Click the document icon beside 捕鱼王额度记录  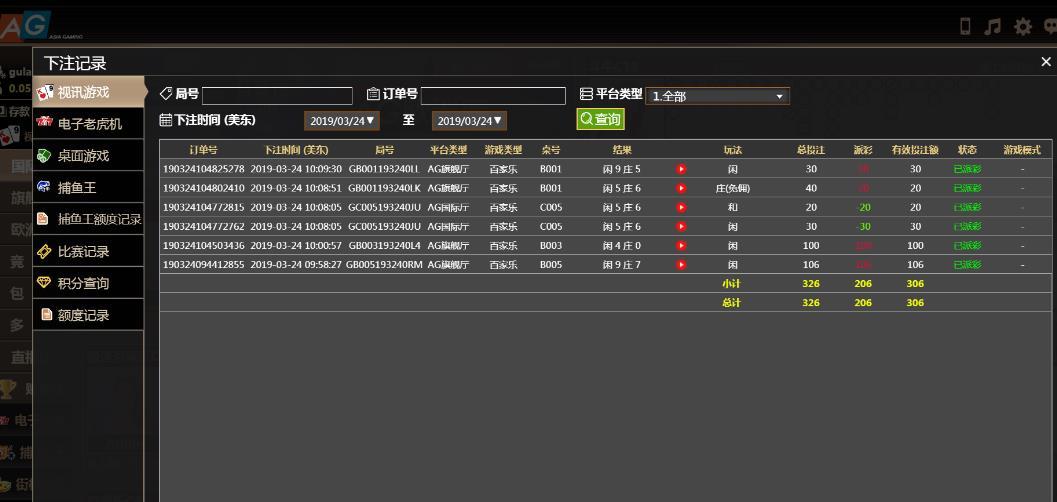coord(42,218)
